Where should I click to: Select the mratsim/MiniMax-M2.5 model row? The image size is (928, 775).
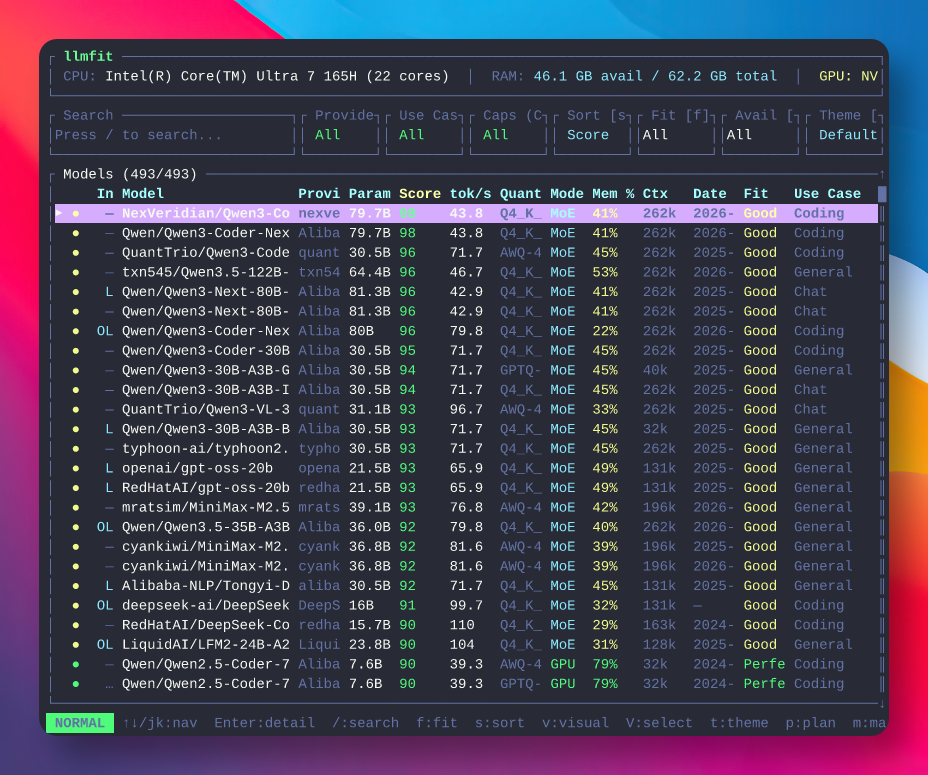466,507
